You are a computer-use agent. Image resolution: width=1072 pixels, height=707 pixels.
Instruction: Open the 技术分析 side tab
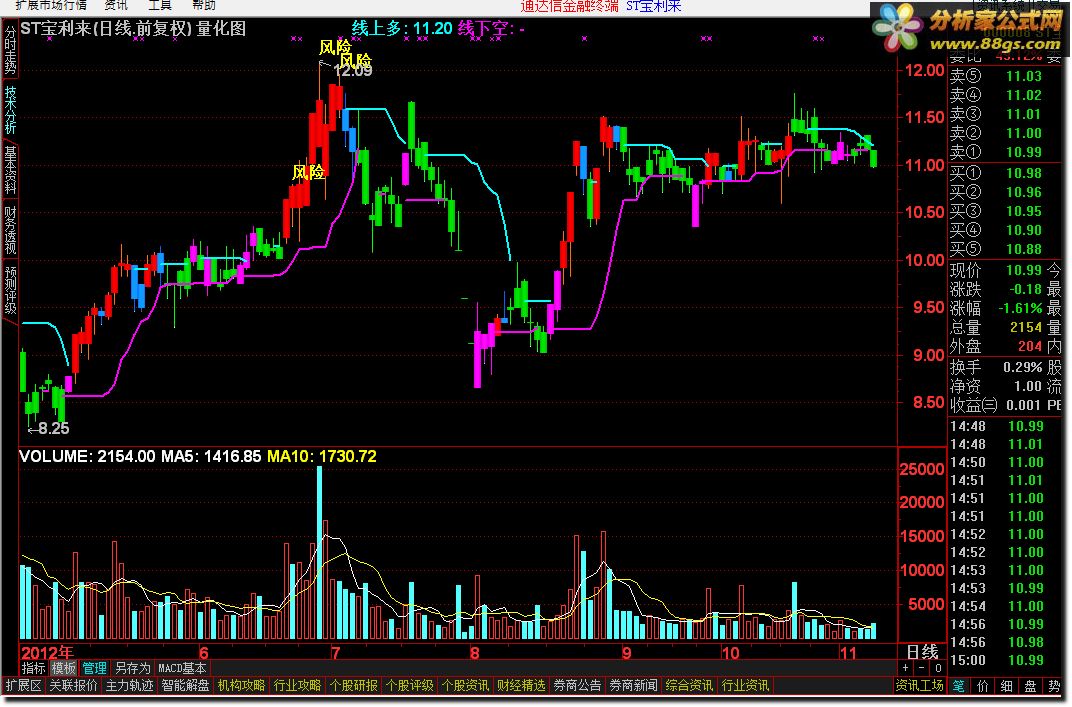click(x=10, y=109)
